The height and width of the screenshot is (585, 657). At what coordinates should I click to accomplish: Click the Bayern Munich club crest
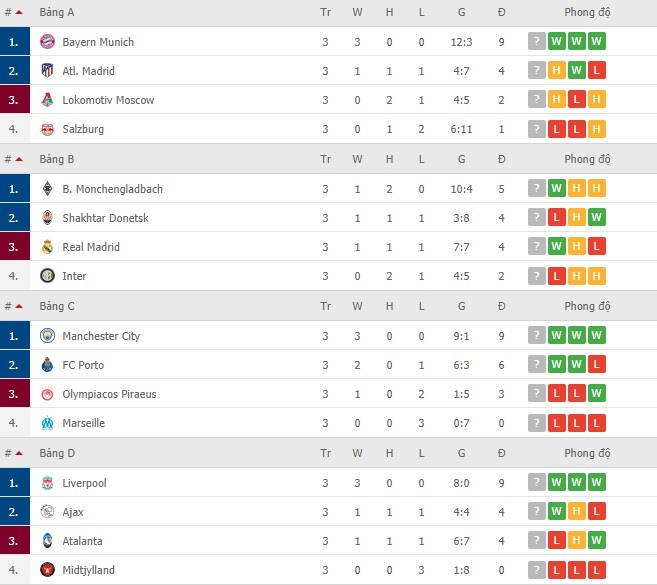coord(47,41)
